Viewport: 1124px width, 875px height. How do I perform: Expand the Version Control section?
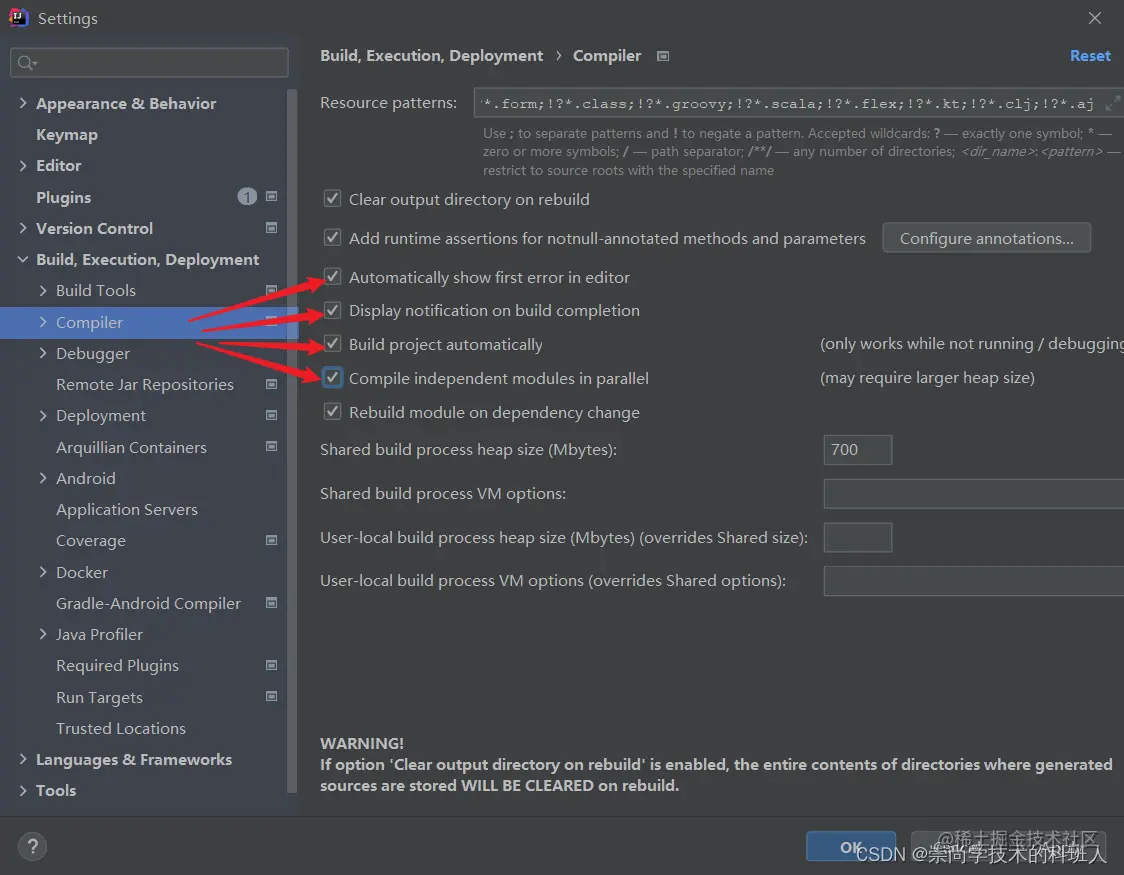click(23, 228)
